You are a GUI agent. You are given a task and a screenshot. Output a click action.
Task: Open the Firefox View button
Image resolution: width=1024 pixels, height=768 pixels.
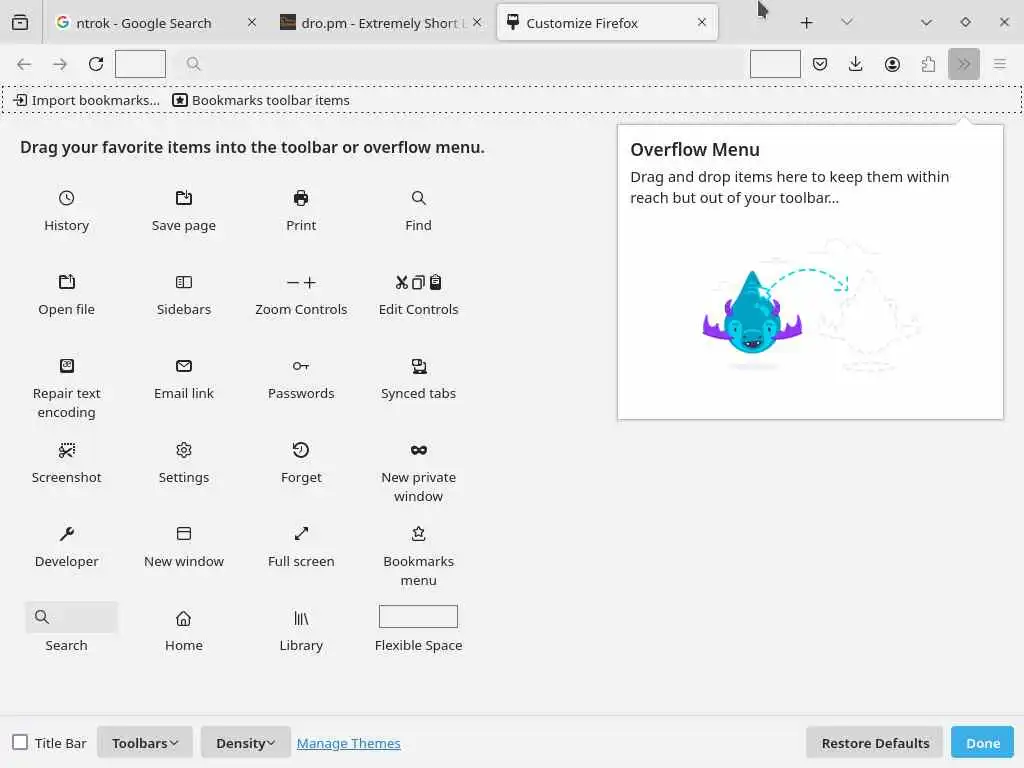pyautogui.click(x=20, y=22)
